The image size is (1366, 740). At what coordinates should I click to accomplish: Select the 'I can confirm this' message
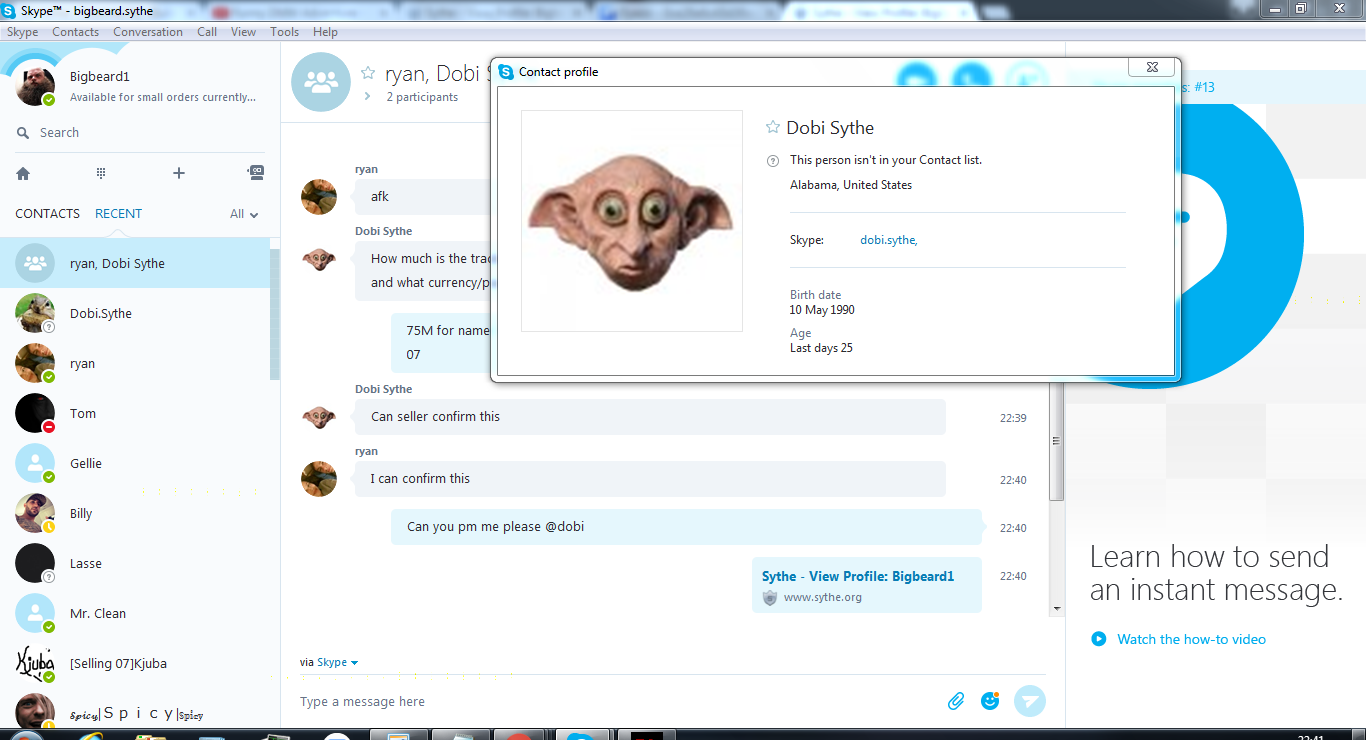[650, 479]
